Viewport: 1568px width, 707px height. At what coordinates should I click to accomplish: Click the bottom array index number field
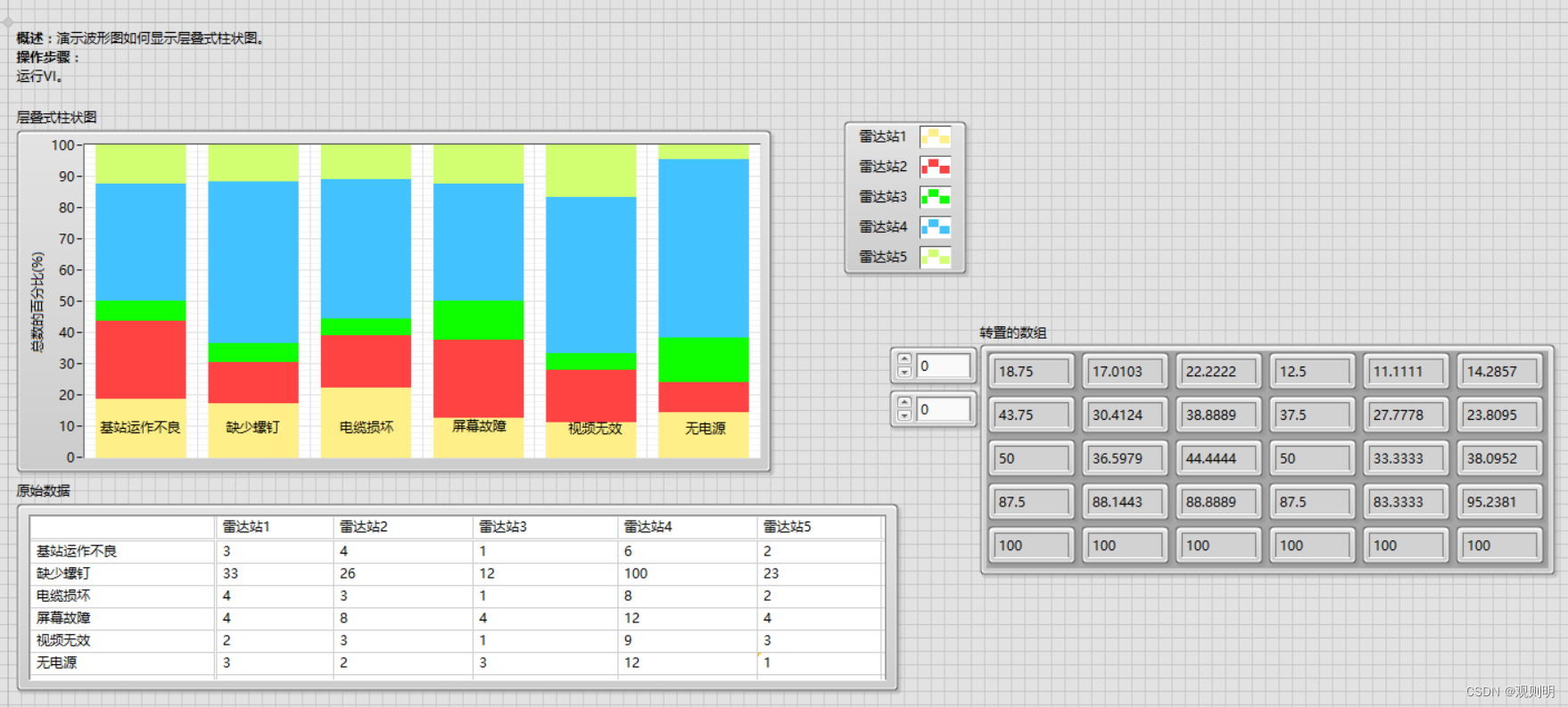pos(943,409)
